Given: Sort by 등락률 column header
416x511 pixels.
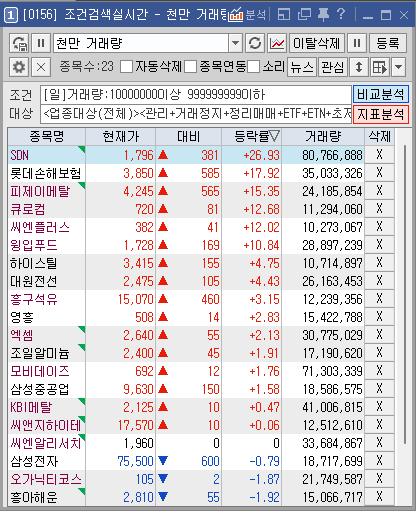Looking at the screenshot, I should [x=252, y=137].
